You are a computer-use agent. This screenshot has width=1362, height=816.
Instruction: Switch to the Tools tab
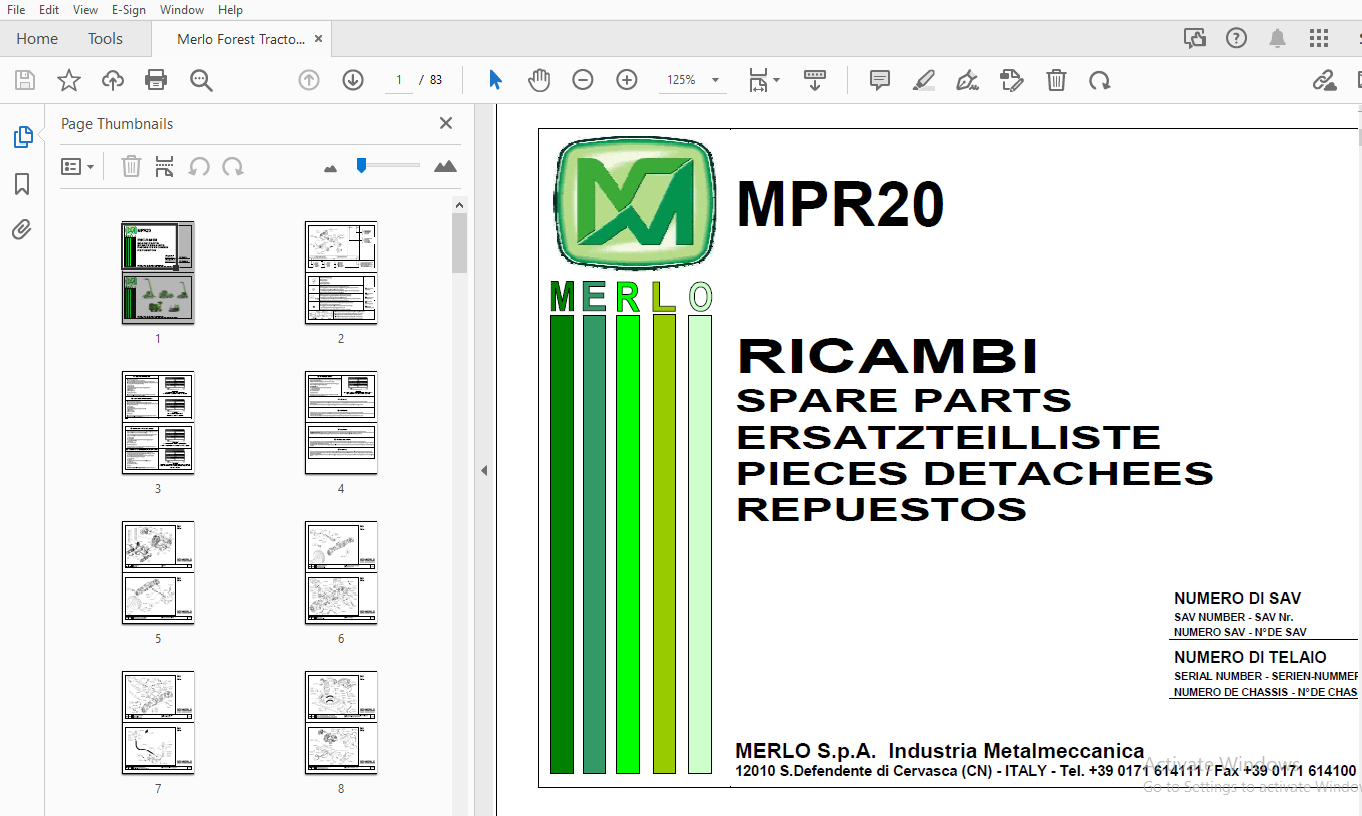coord(105,39)
